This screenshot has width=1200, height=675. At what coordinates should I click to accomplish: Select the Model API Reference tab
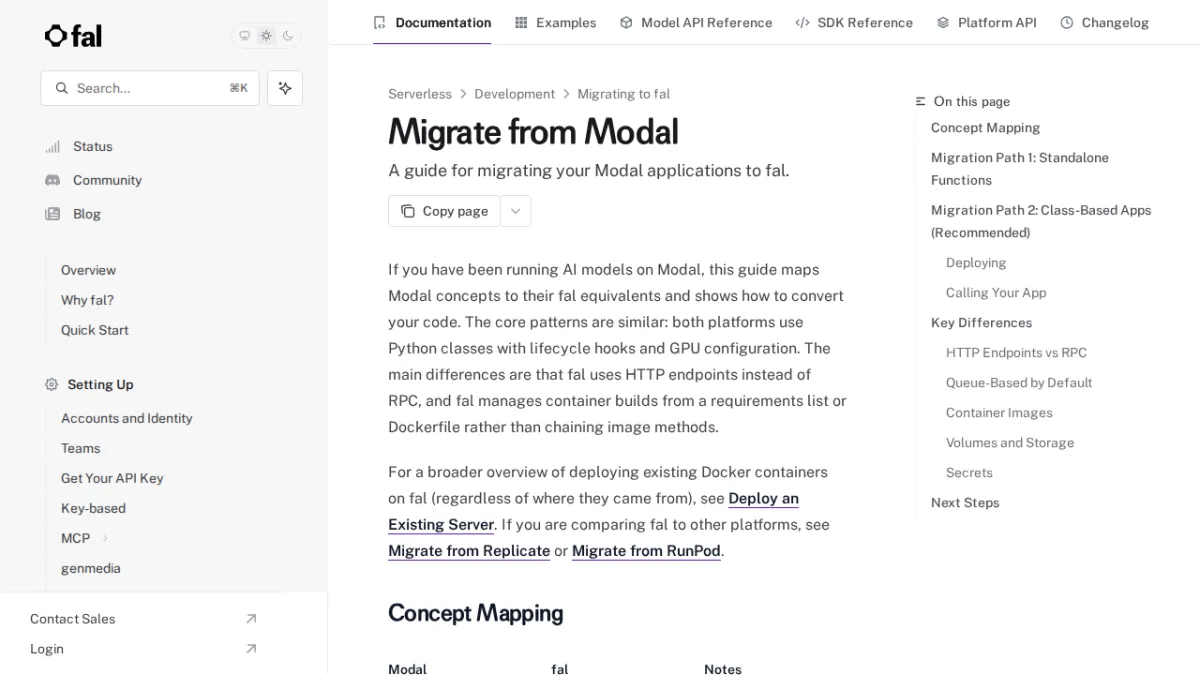pos(695,22)
